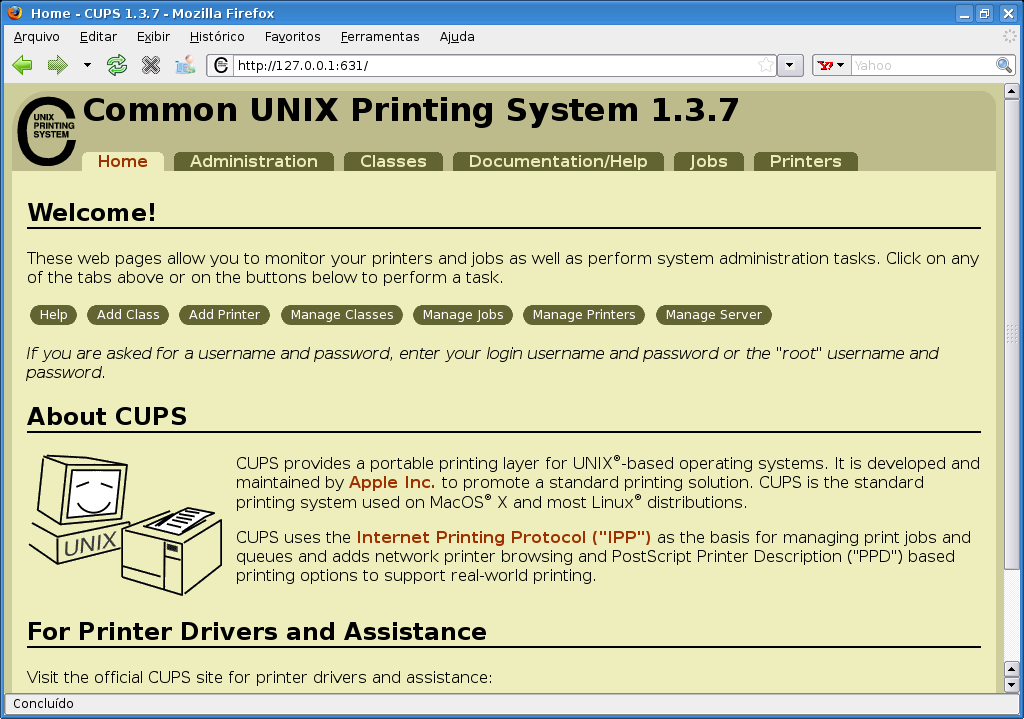This screenshot has width=1024, height=719.
Task: Open the Favoritos menu
Action: pyautogui.click(x=292, y=37)
